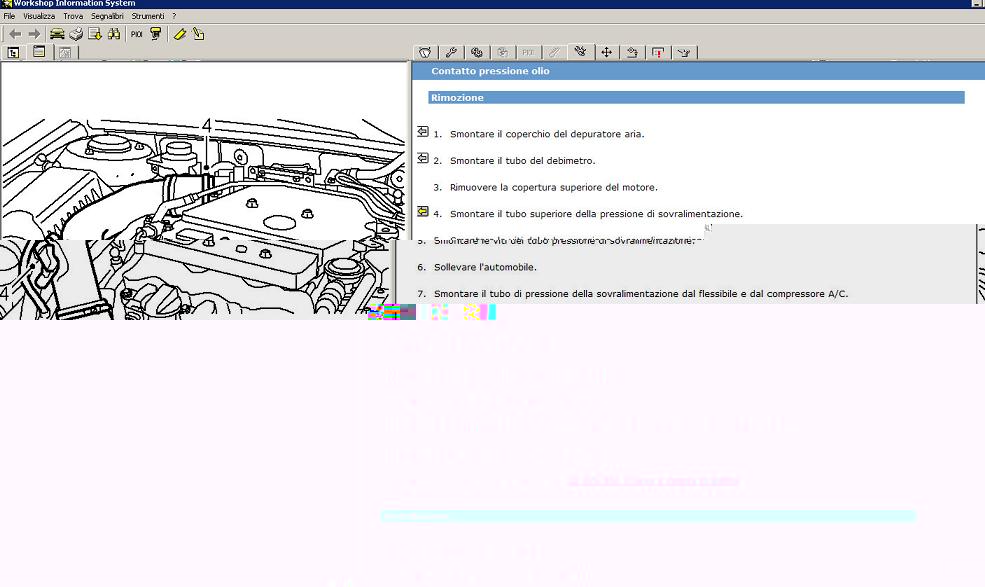Click 'Contatto pressione olio' heading

coord(490,71)
